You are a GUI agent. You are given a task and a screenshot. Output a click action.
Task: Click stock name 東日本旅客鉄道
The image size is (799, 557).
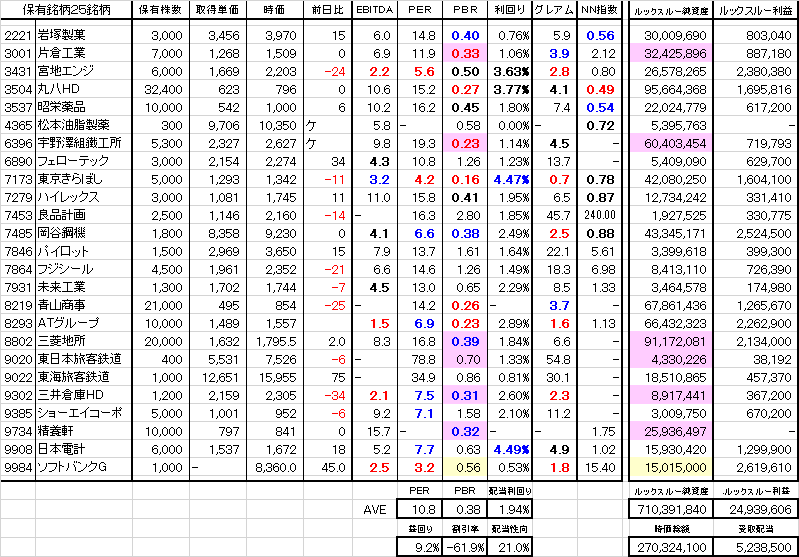[x=79, y=359]
